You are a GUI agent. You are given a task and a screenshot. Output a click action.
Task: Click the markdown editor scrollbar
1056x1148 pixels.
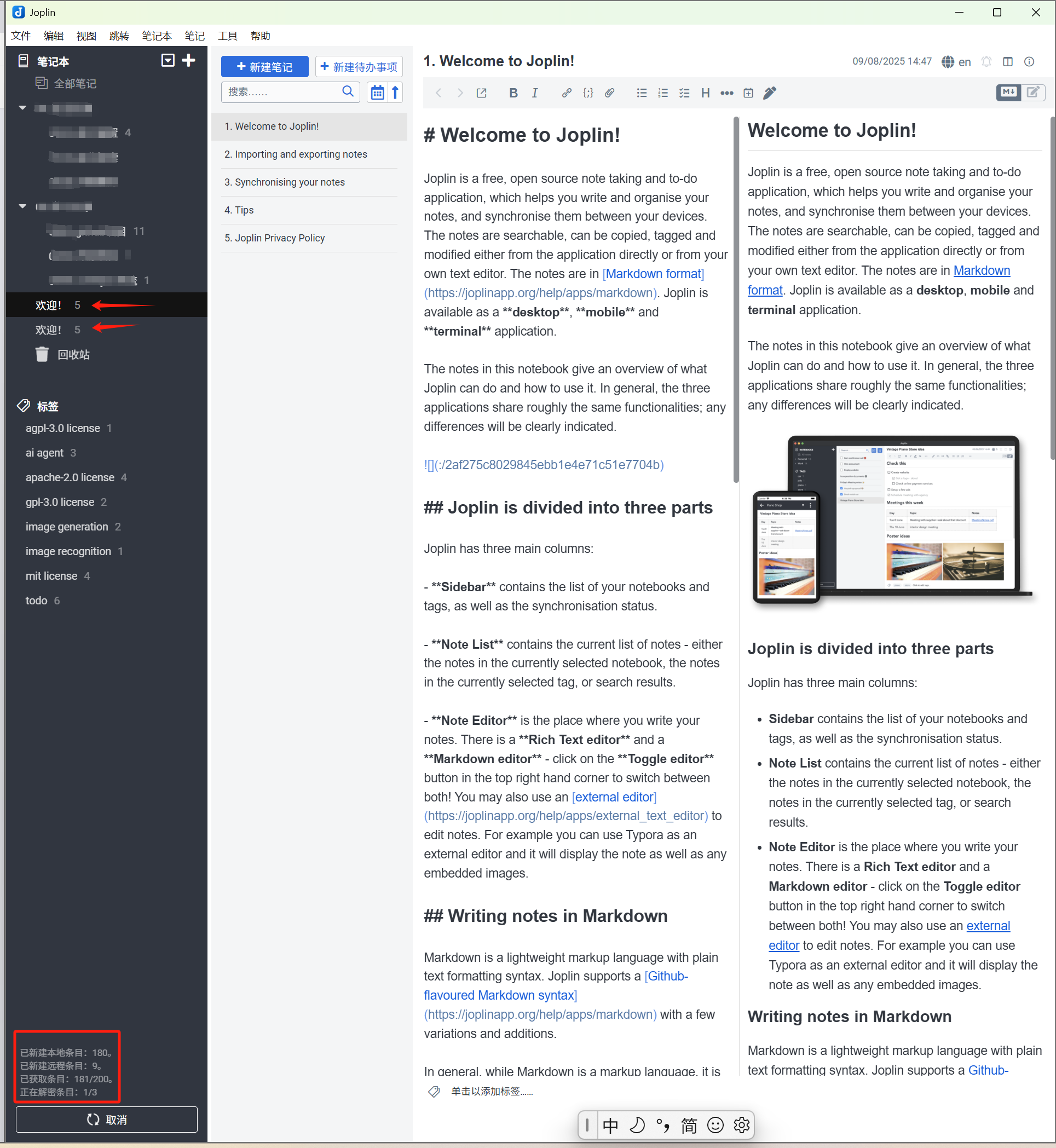pos(736,299)
